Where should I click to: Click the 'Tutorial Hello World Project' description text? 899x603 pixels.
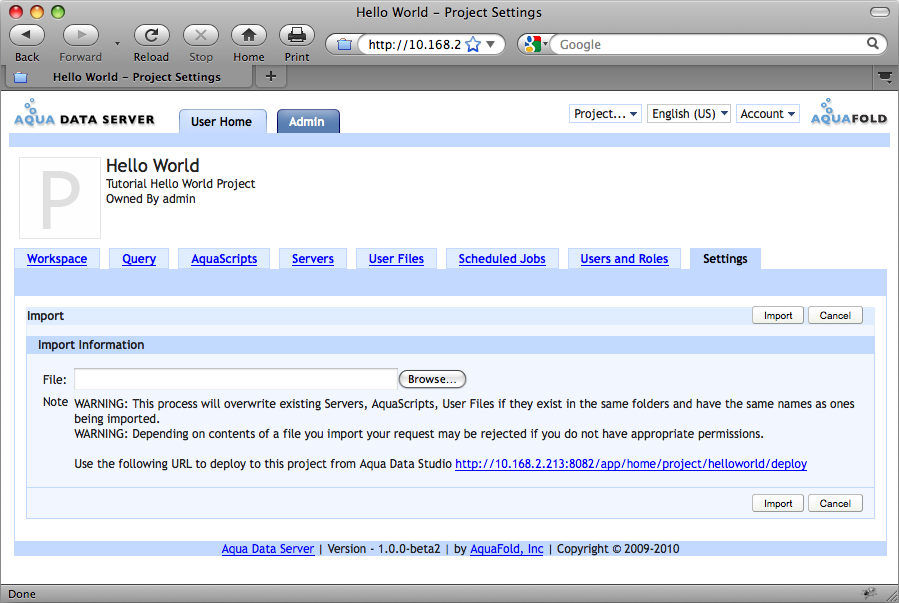click(181, 183)
